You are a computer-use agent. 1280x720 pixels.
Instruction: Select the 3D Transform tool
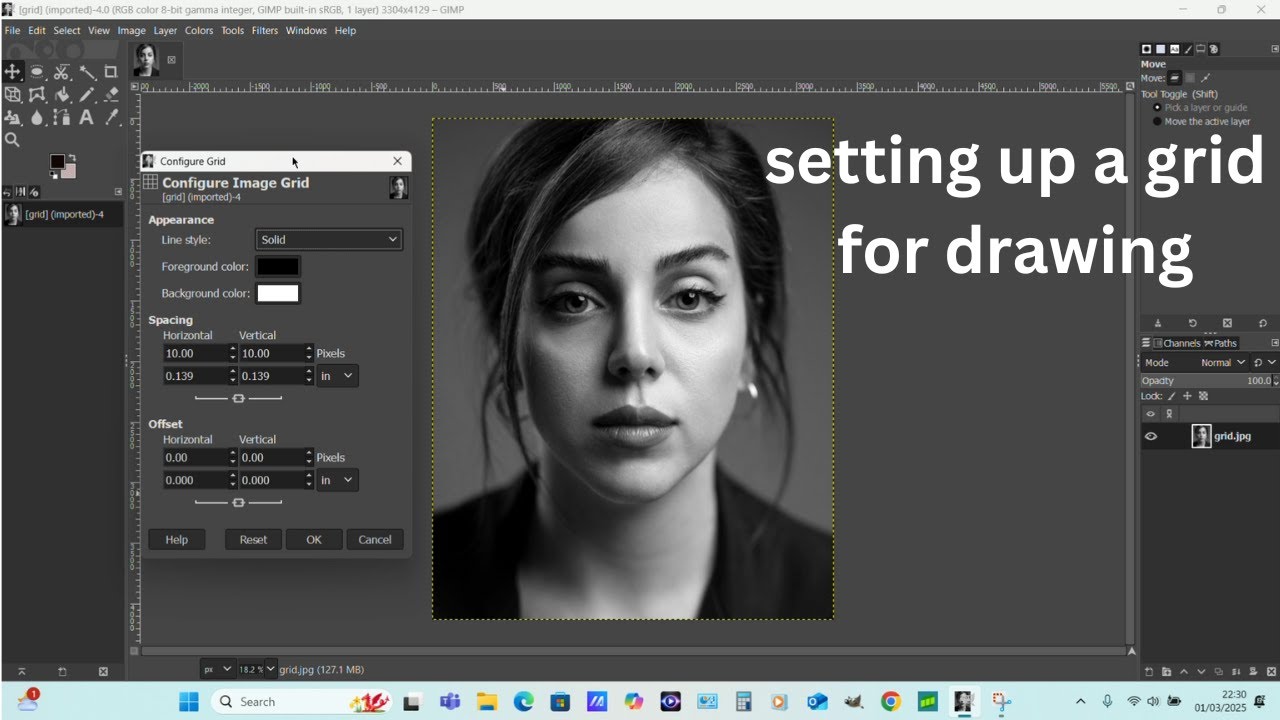tap(12, 95)
